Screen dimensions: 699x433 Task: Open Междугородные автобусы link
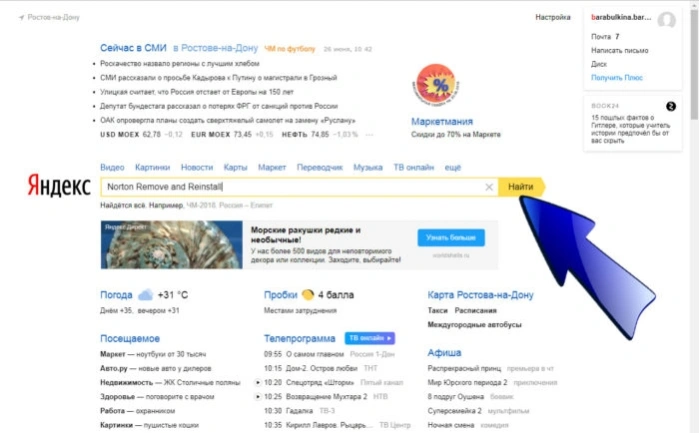coord(475,325)
